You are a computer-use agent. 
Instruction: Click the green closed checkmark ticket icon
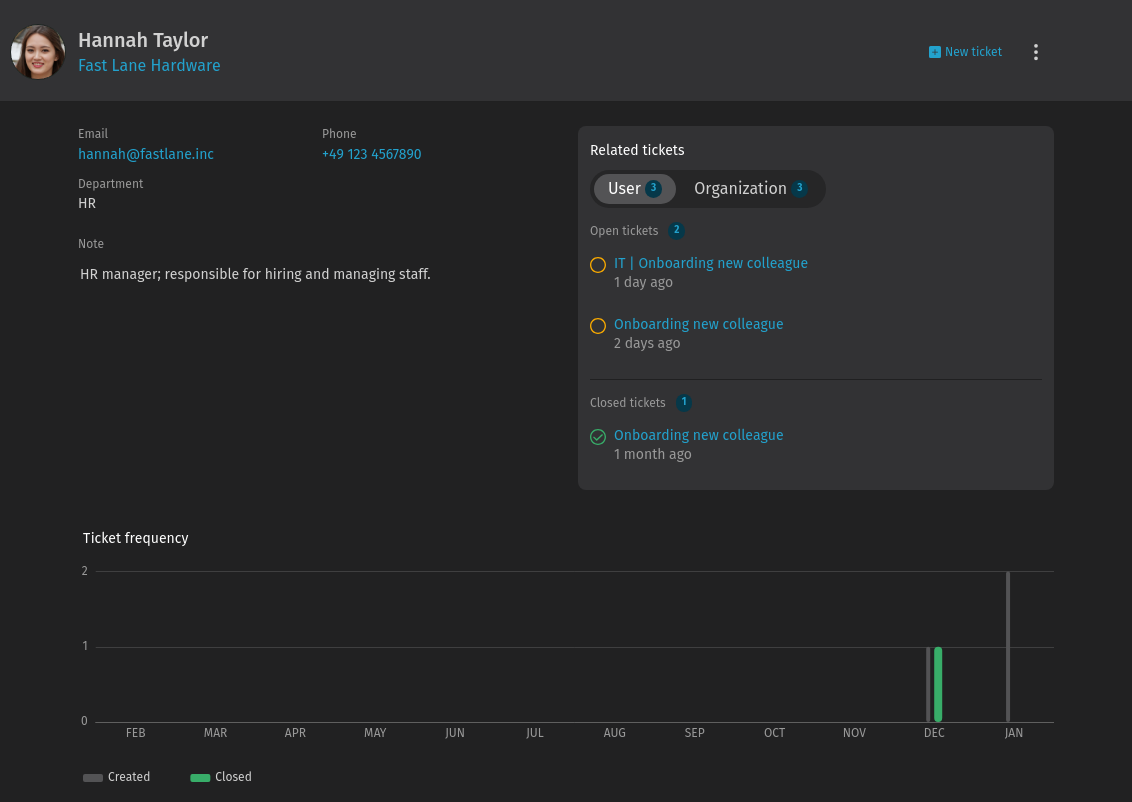pyautogui.click(x=598, y=437)
